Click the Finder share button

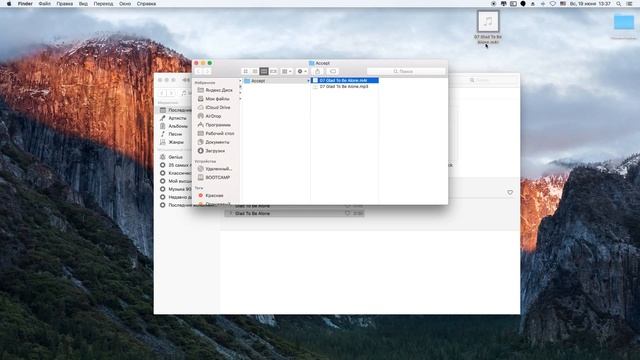[x=318, y=71]
